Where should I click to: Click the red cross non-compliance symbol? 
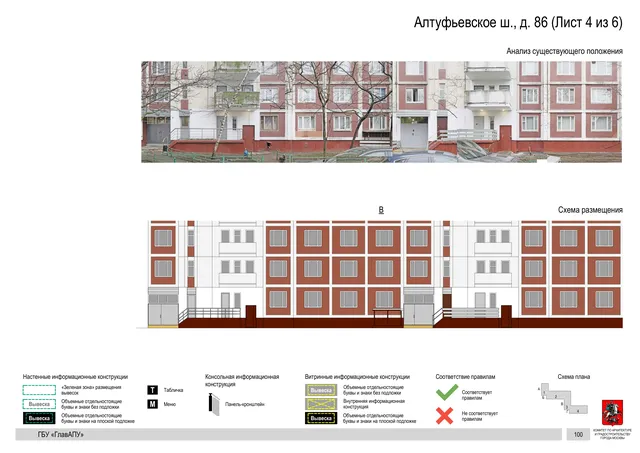444,416
